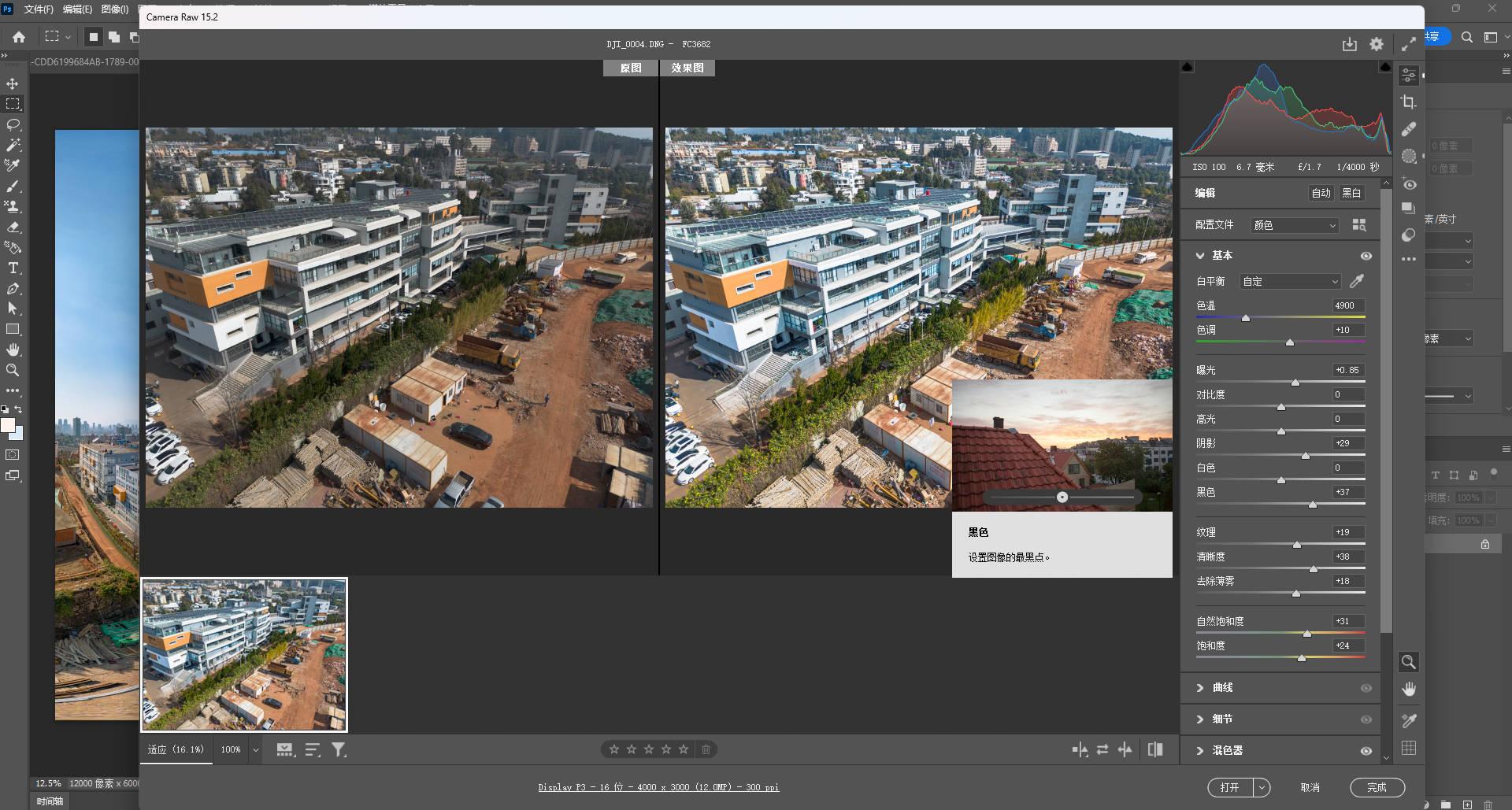Toggle Photoshop quick mask mode
Image resolution: width=1512 pixels, height=810 pixels.
pyautogui.click(x=13, y=455)
